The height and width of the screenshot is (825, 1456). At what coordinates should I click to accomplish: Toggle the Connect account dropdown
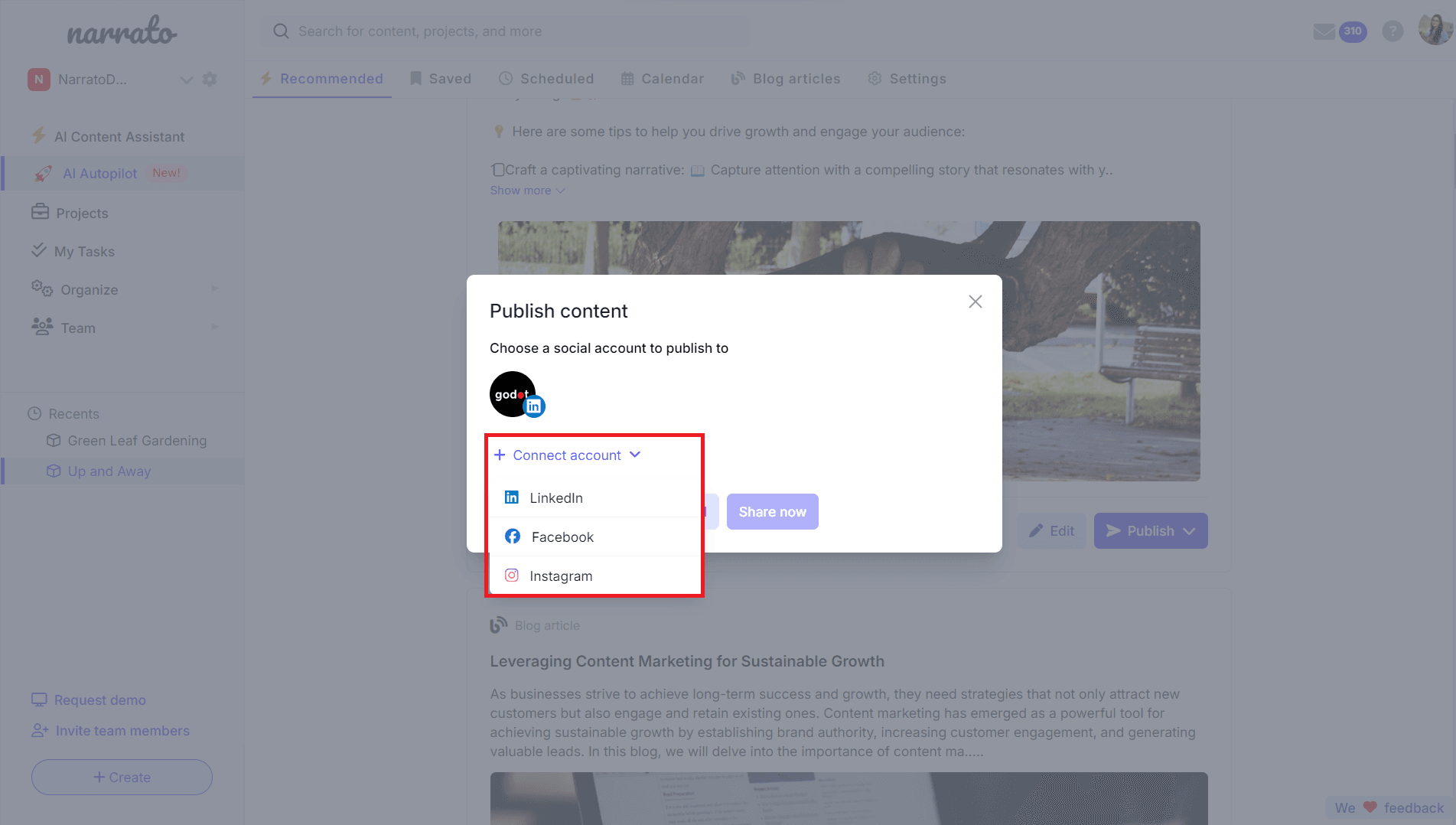pos(567,455)
